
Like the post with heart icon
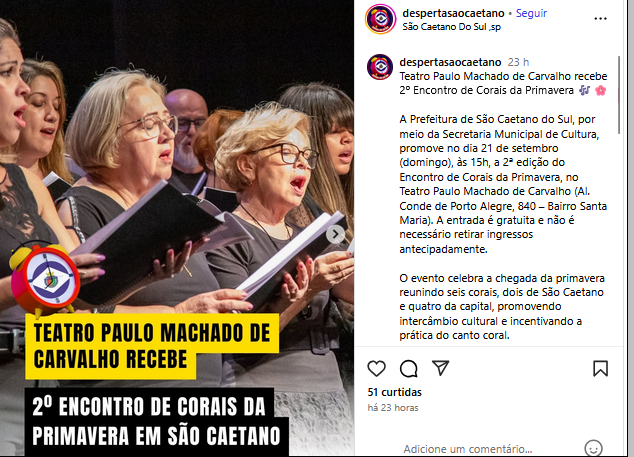tap(376, 368)
